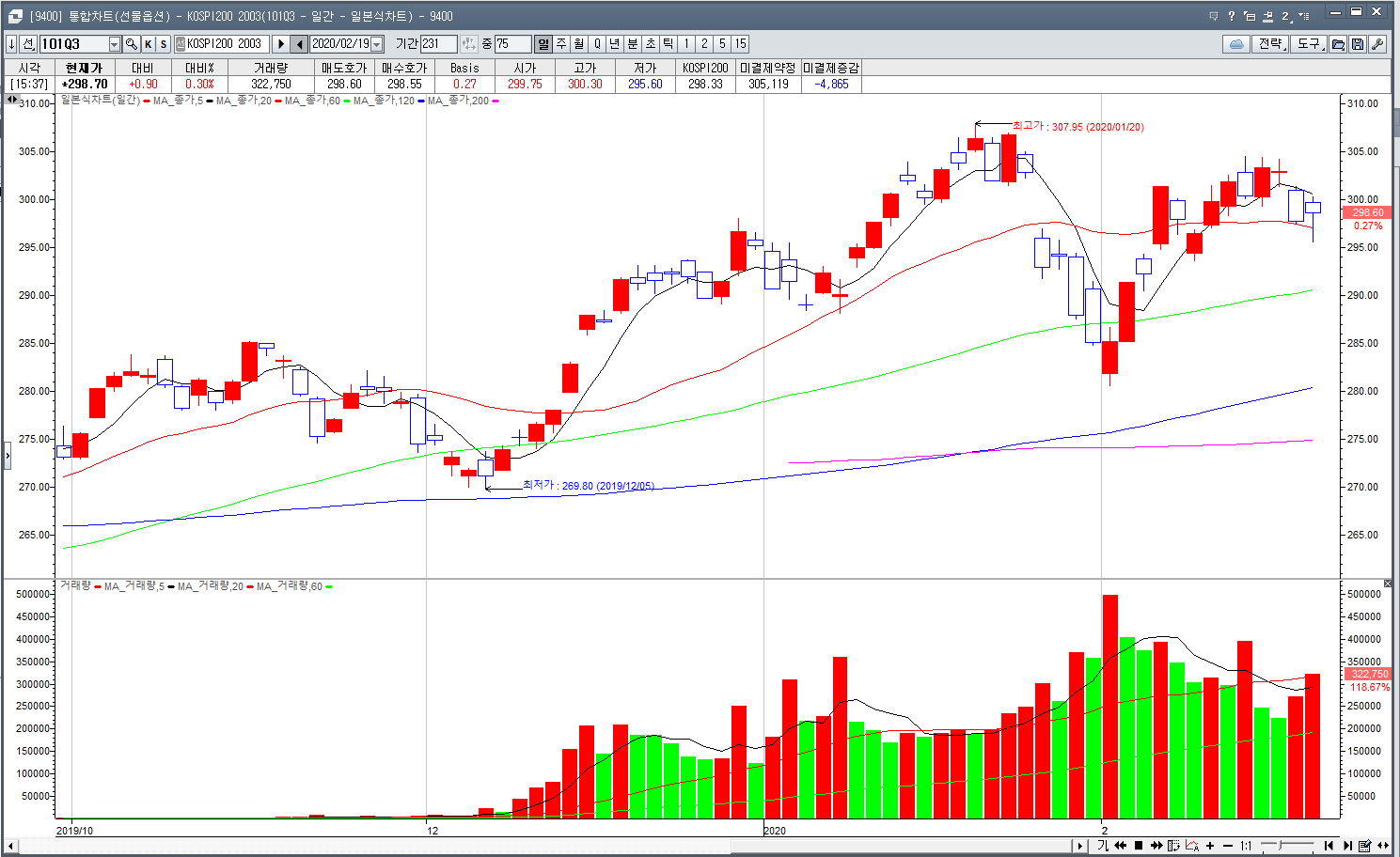
Task: Click the step line icon in bottom toolbar
Action: (1103, 846)
